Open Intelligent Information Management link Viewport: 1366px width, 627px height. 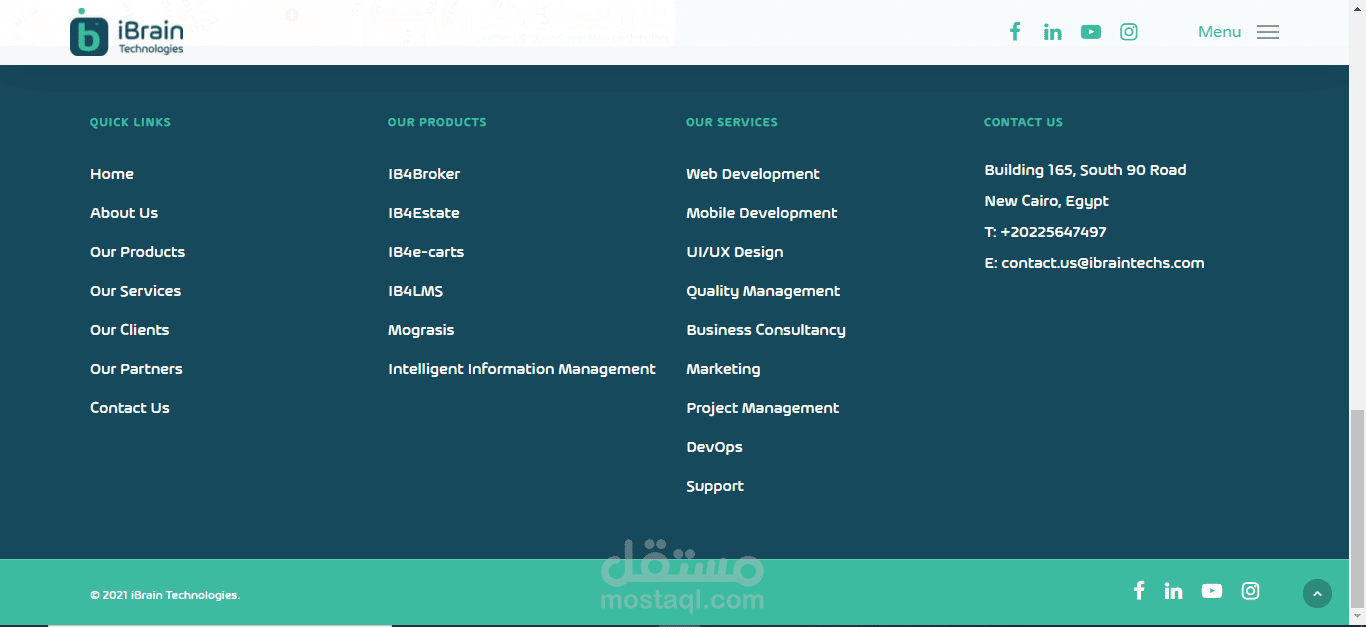522,369
